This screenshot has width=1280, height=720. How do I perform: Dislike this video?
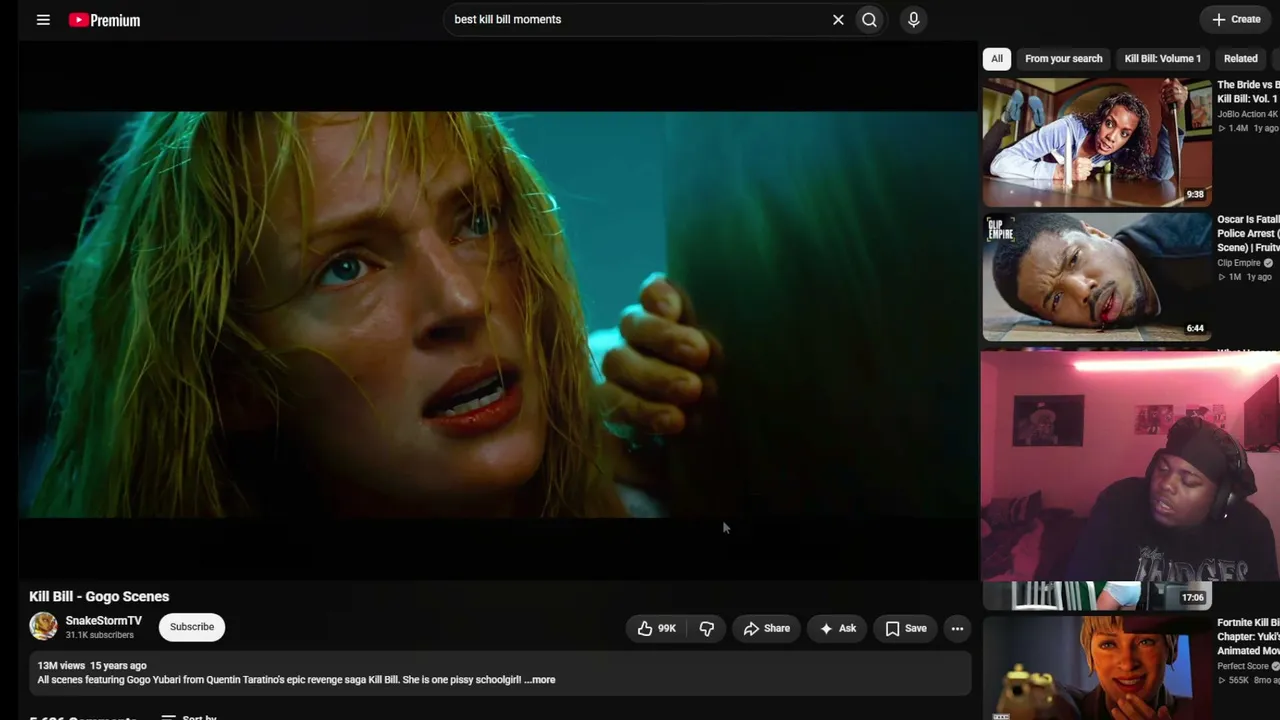click(x=707, y=628)
